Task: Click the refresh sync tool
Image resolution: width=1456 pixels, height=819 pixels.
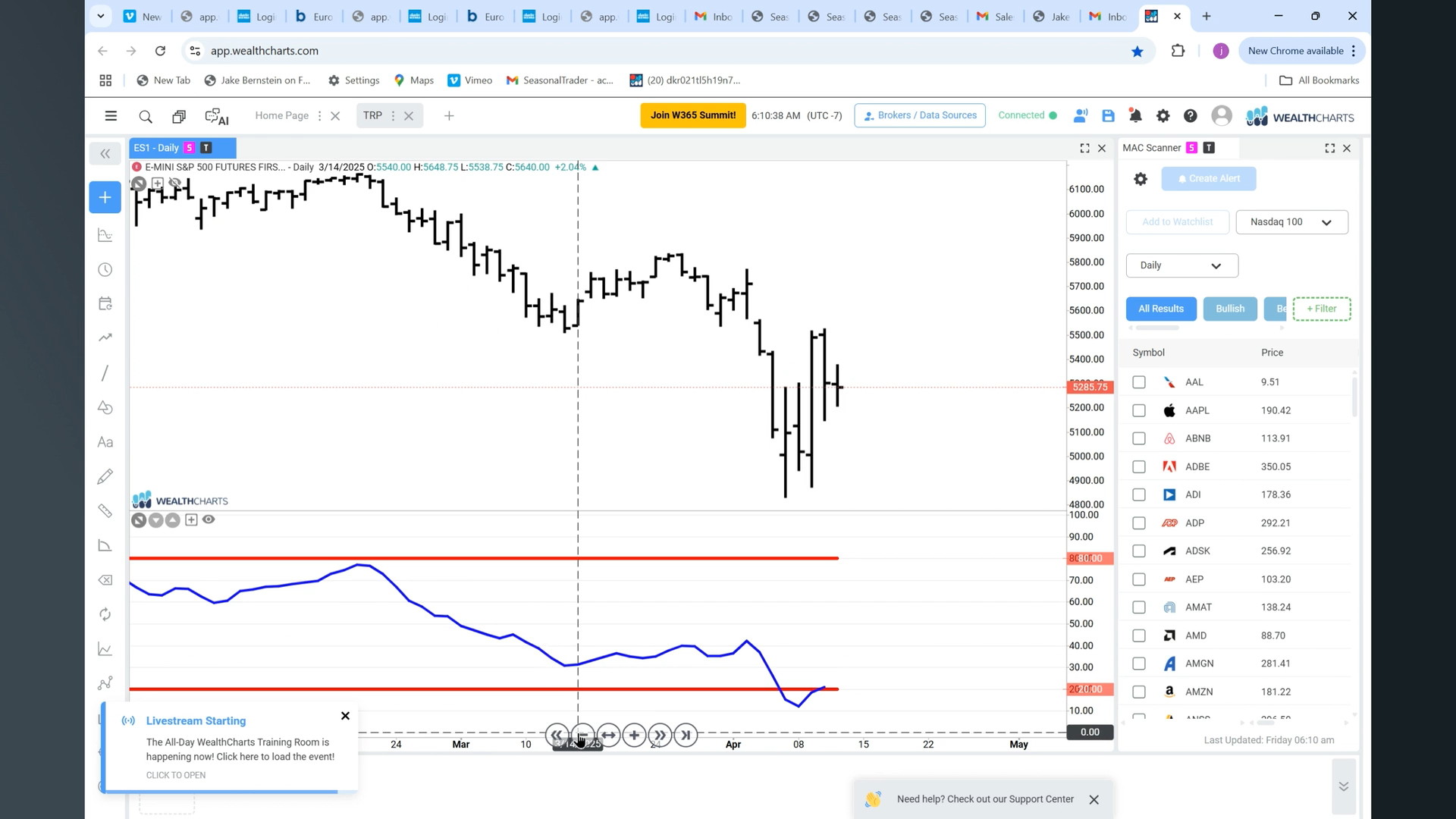Action: pos(105,614)
